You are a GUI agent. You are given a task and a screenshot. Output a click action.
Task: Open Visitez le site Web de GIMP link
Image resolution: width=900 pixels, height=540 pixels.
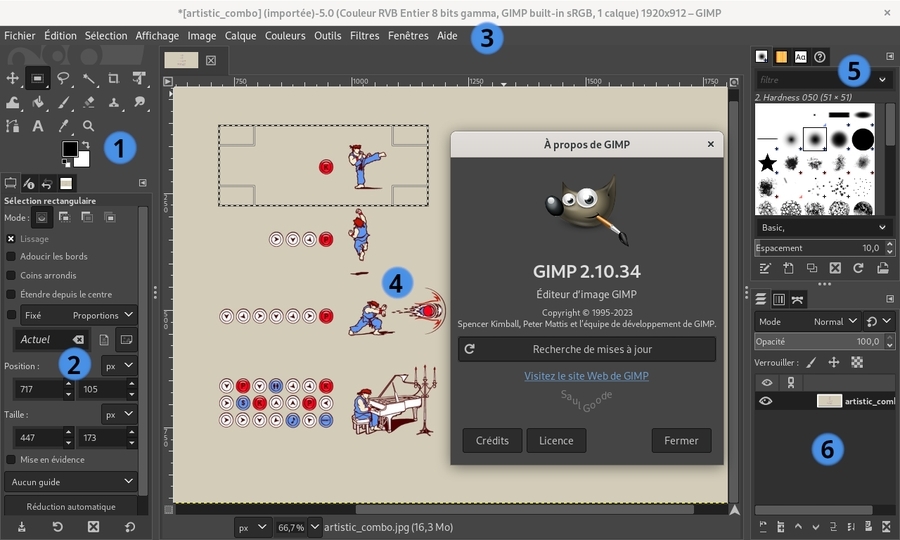[587, 376]
